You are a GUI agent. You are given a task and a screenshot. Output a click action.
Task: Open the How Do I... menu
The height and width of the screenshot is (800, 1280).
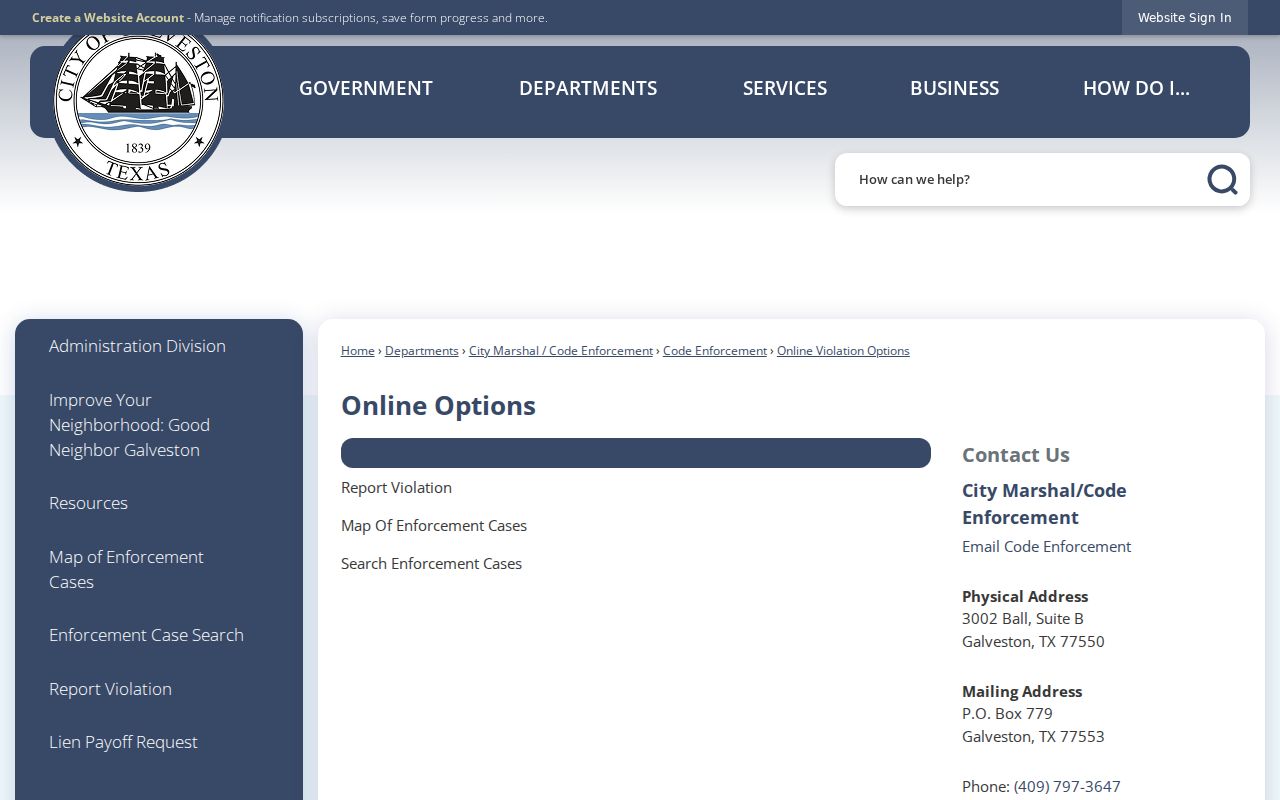tap(1136, 88)
